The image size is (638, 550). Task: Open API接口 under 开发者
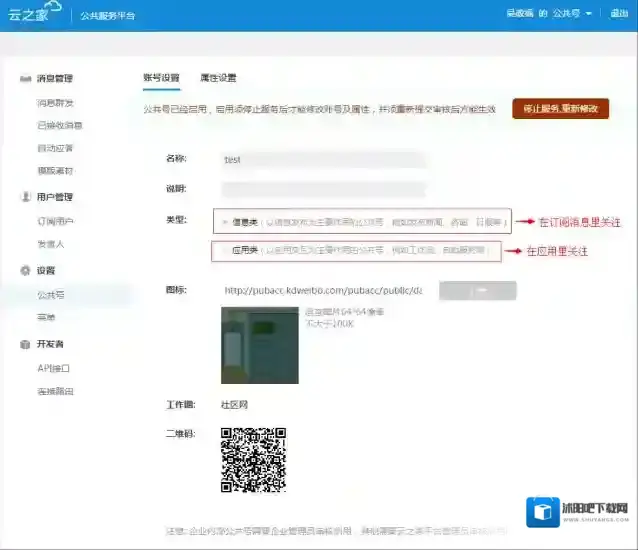[x=53, y=369]
